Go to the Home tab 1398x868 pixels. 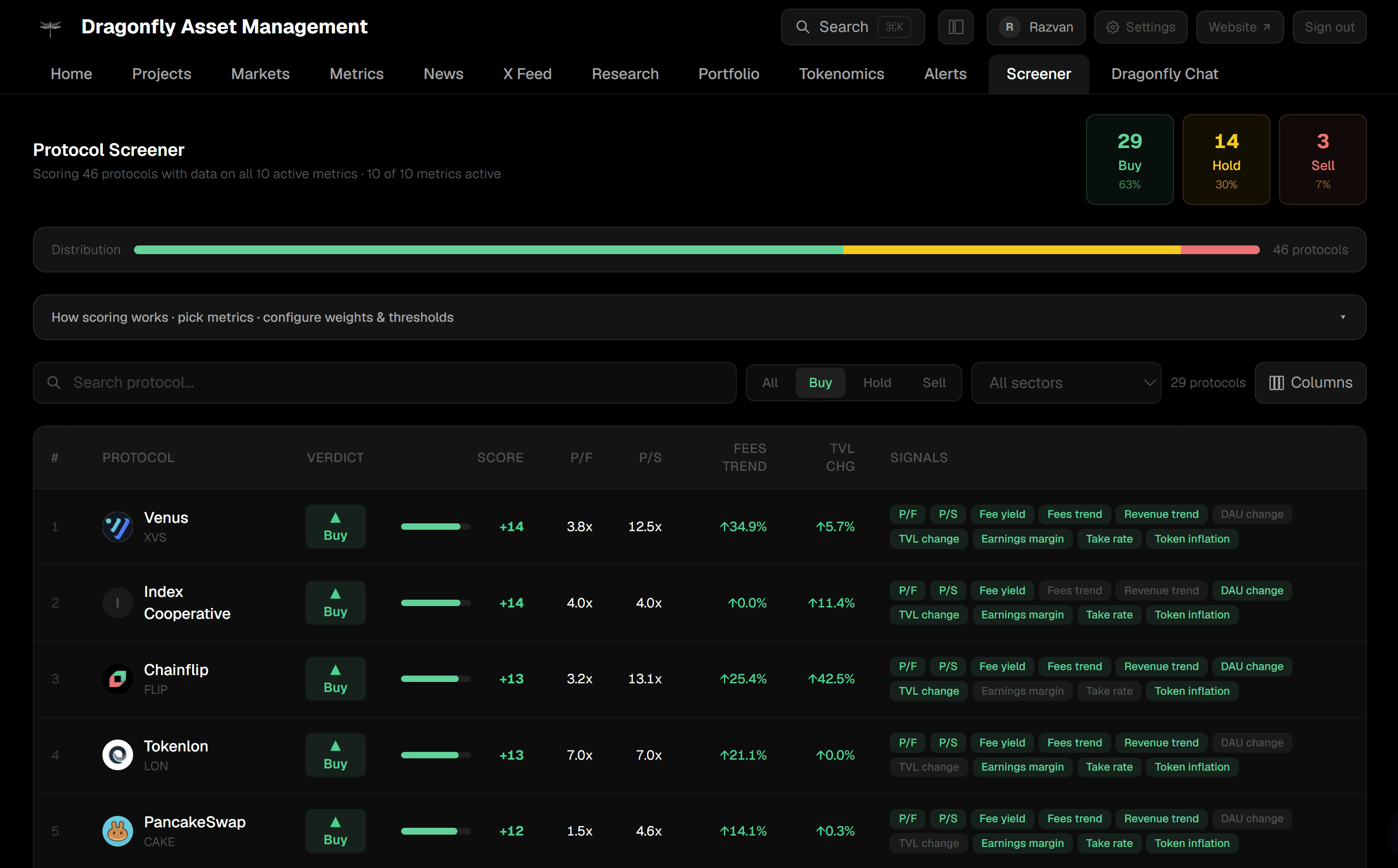(71, 74)
